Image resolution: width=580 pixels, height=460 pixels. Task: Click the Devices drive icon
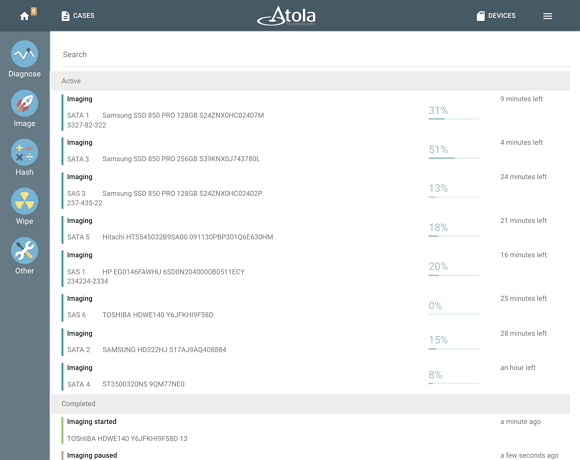coord(480,16)
